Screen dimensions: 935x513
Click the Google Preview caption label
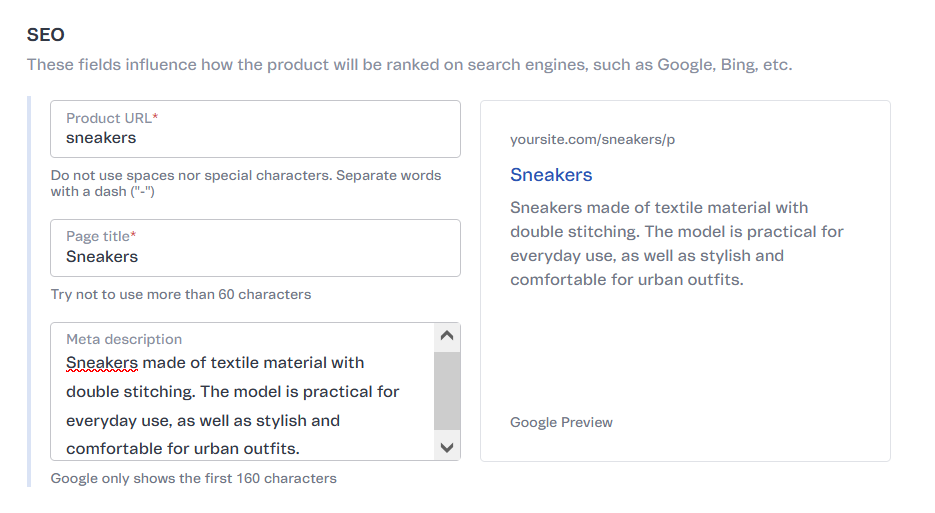tap(561, 422)
